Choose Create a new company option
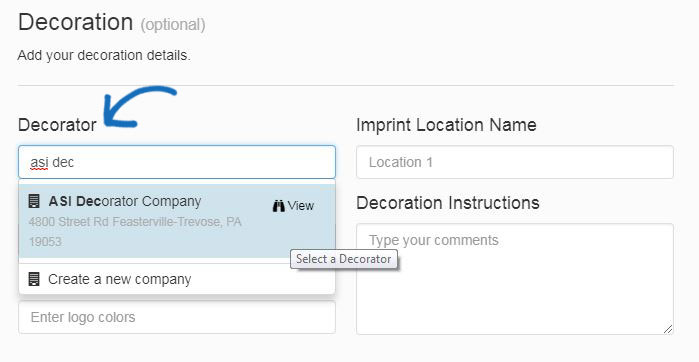The height and width of the screenshot is (362, 699). pos(177,279)
